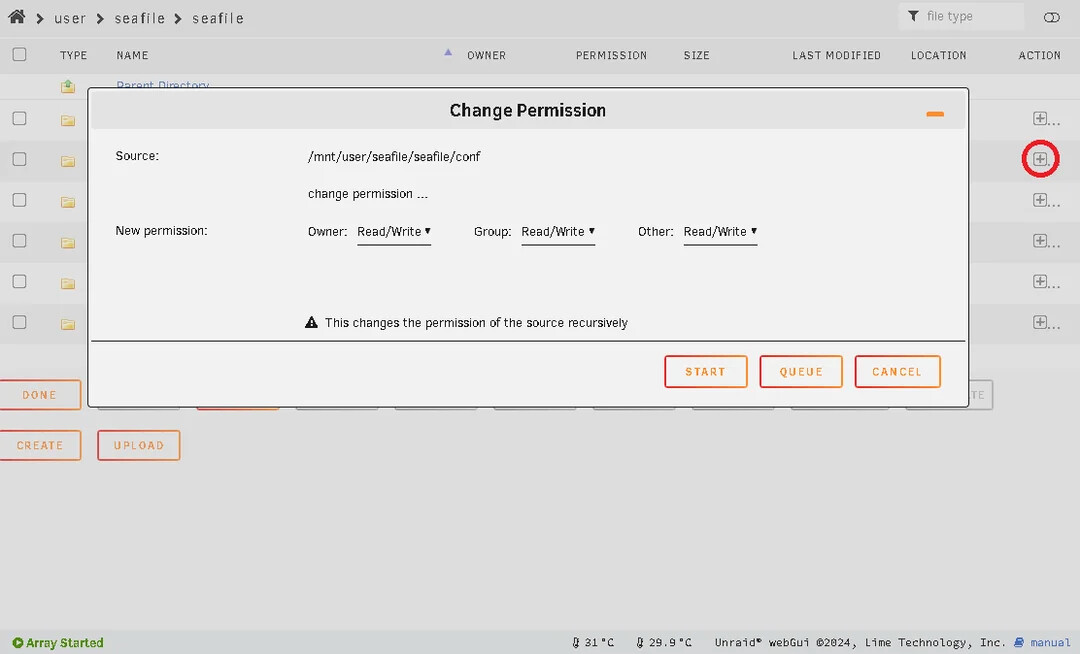
Task: Click the Parent Directory up-folder icon
Action: 68,86
